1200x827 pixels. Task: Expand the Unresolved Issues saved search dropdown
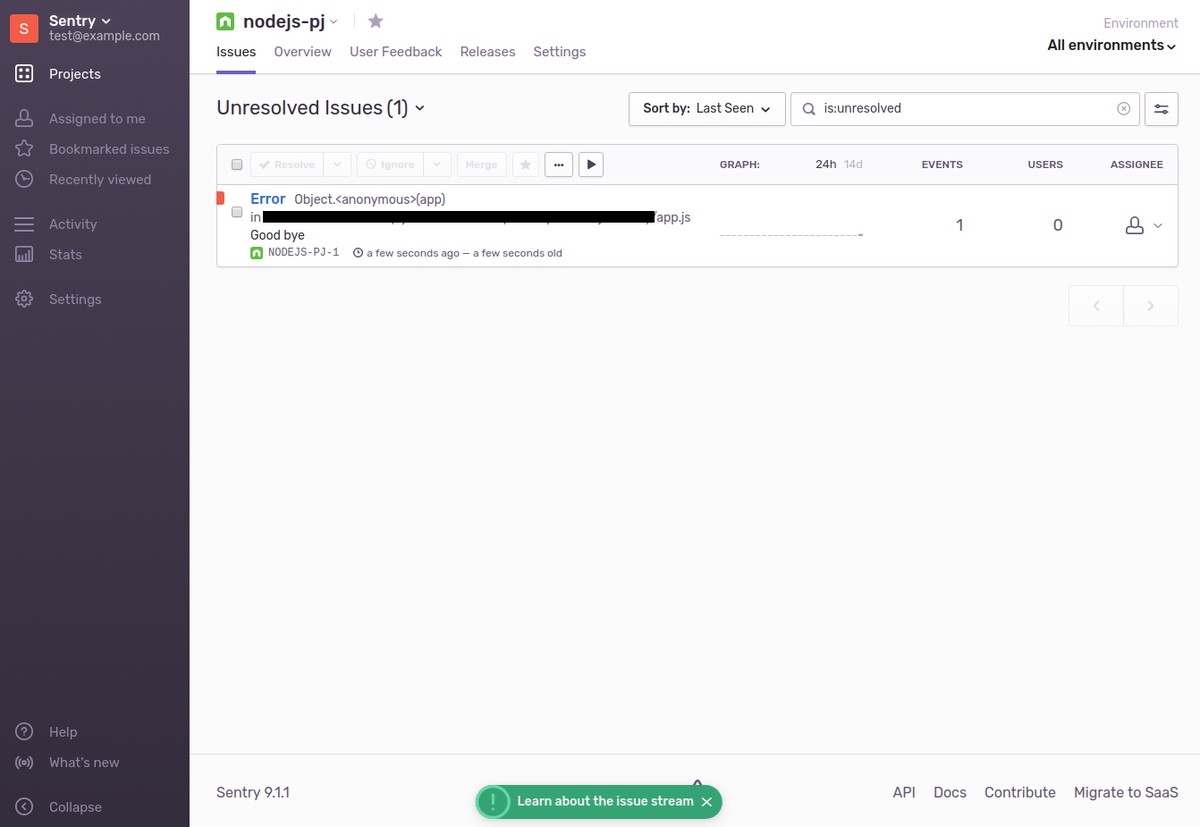(320, 108)
